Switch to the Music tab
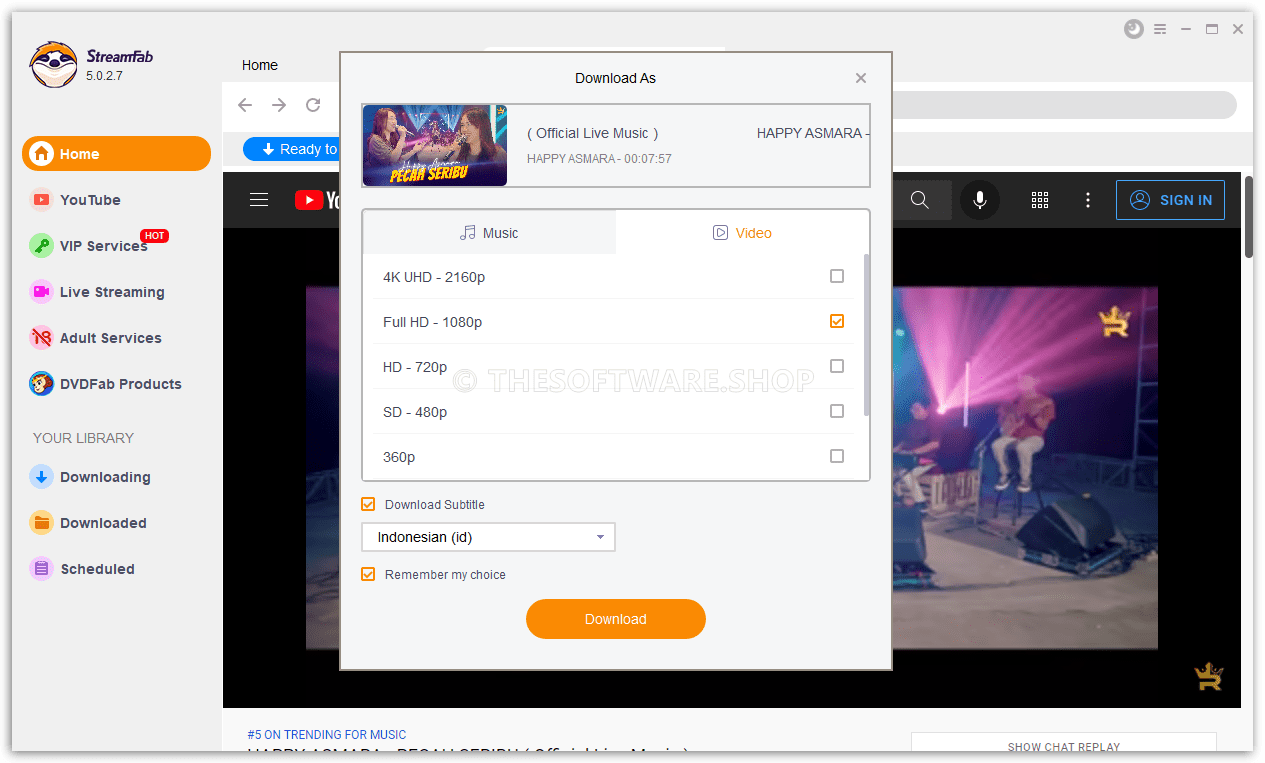Image resolution: width=1265 pixels, height=763 pixels. coord(489,233)
